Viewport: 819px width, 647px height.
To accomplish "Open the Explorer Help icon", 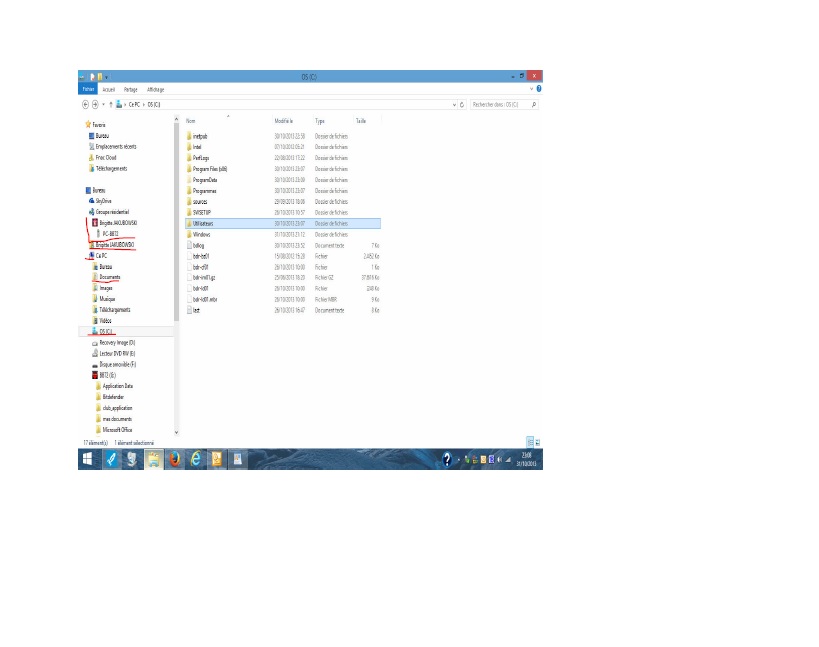I will 539,89.
